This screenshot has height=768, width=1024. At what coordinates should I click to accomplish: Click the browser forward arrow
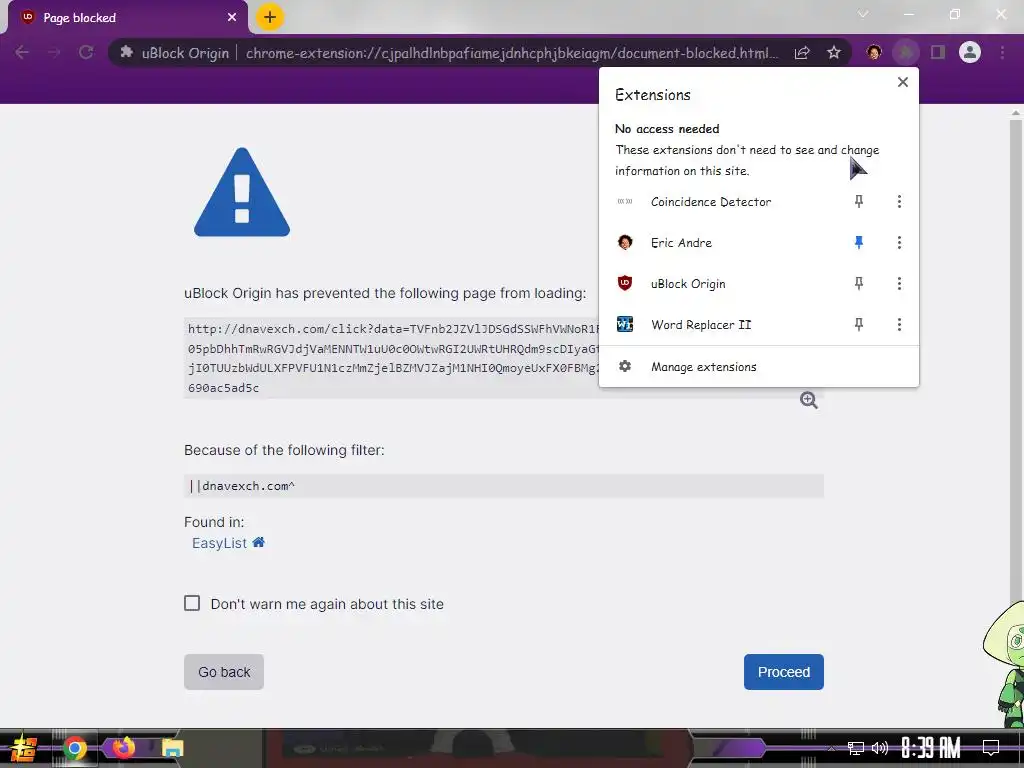pos(54,52)
